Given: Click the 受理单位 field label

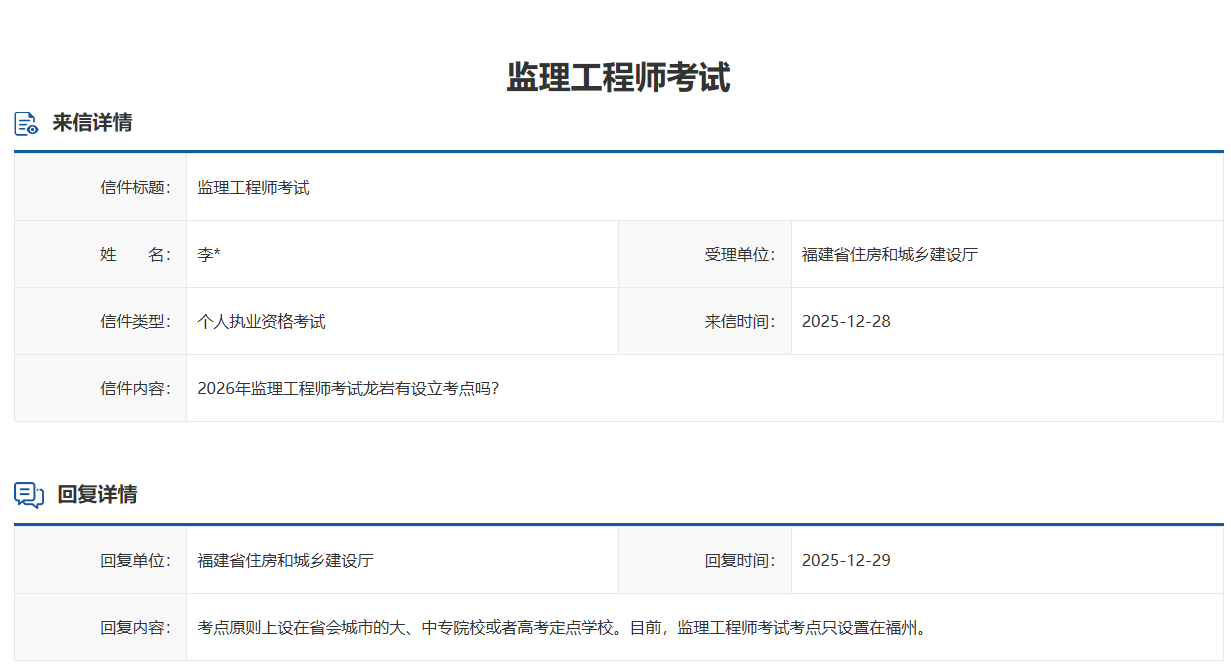Looking at the screenshot, I should point(740,254).
